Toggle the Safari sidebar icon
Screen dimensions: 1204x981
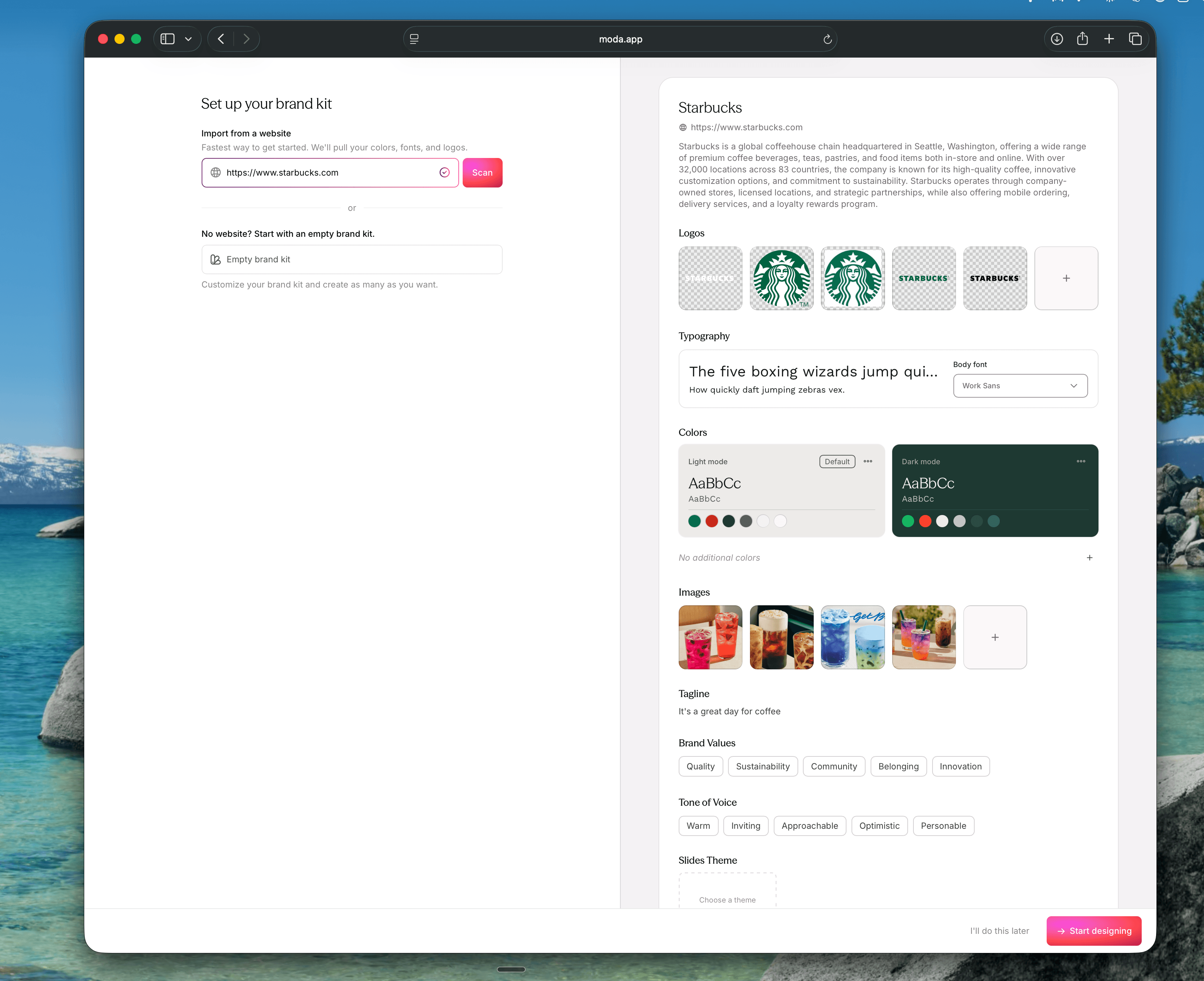coord(167,39)
